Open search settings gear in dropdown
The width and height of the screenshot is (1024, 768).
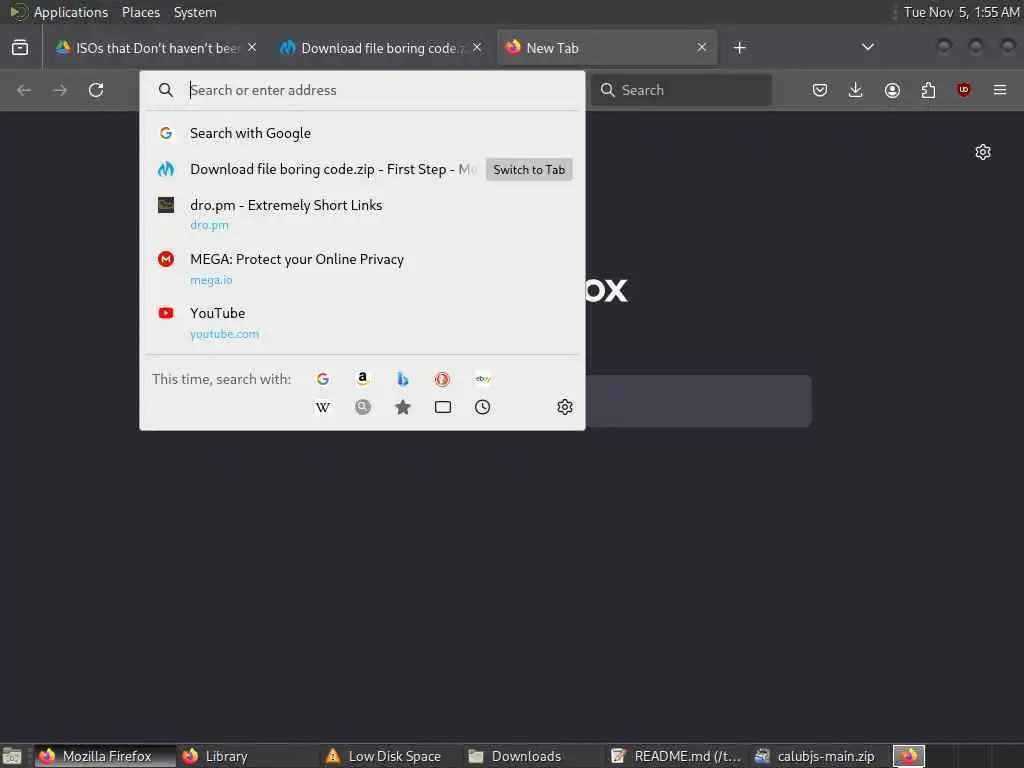[565, 408]
